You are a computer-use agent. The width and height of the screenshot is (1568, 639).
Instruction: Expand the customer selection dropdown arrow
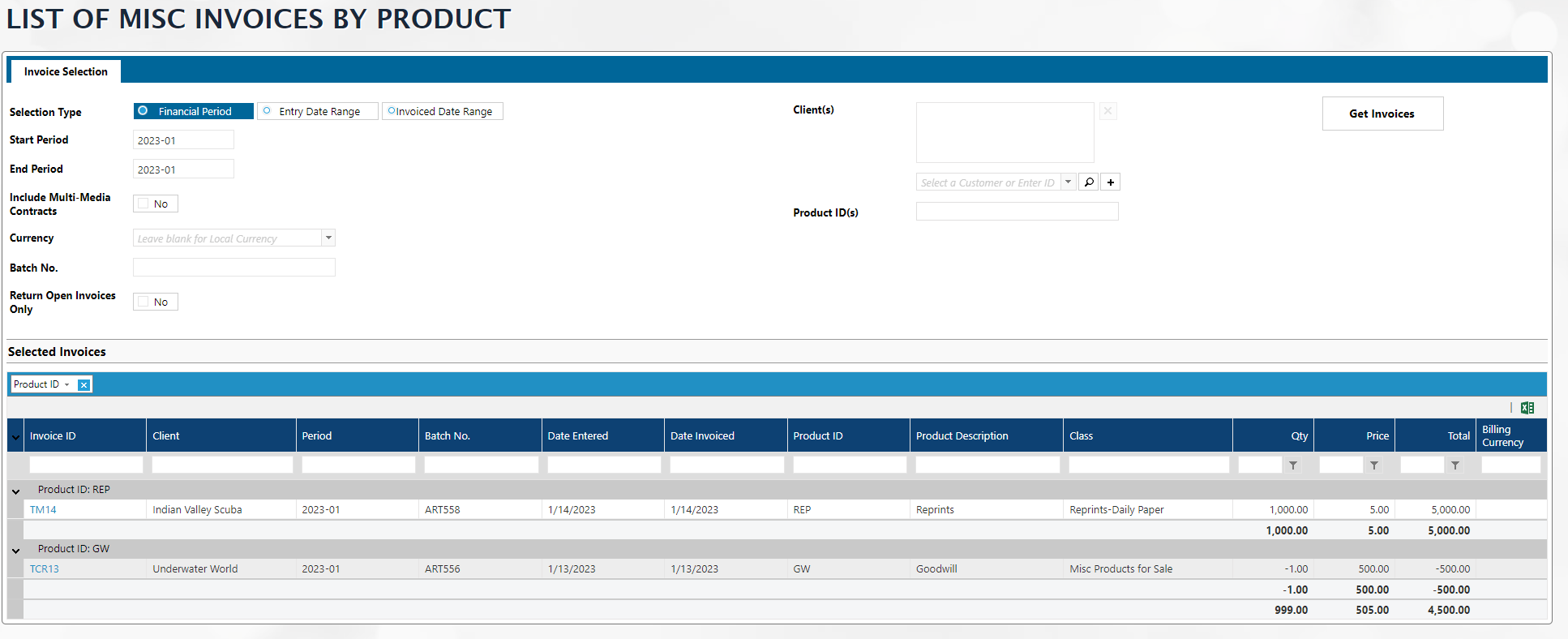pos(1068,182)
